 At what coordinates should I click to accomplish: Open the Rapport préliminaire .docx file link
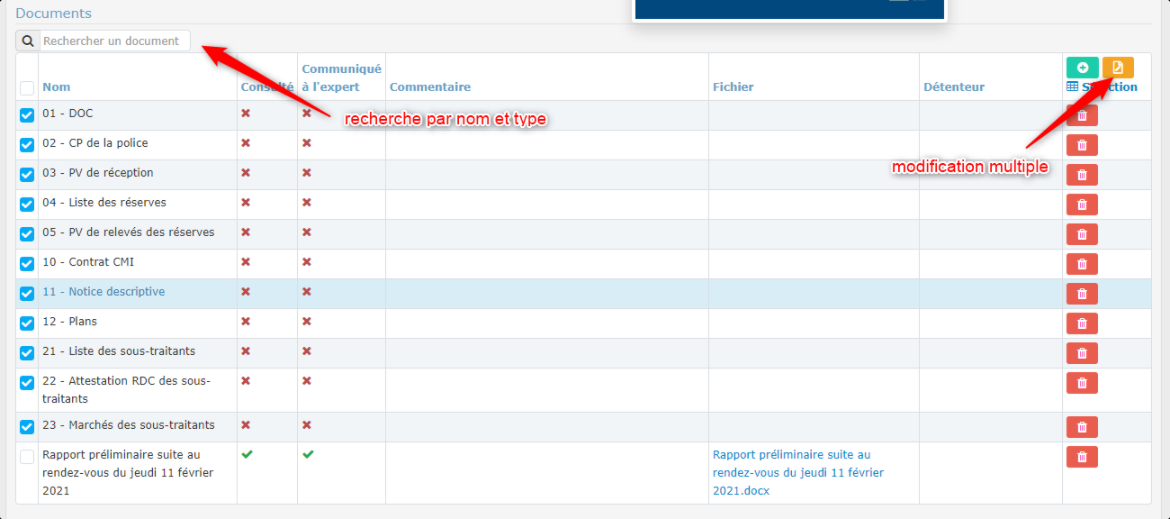(x=791, y=472)
